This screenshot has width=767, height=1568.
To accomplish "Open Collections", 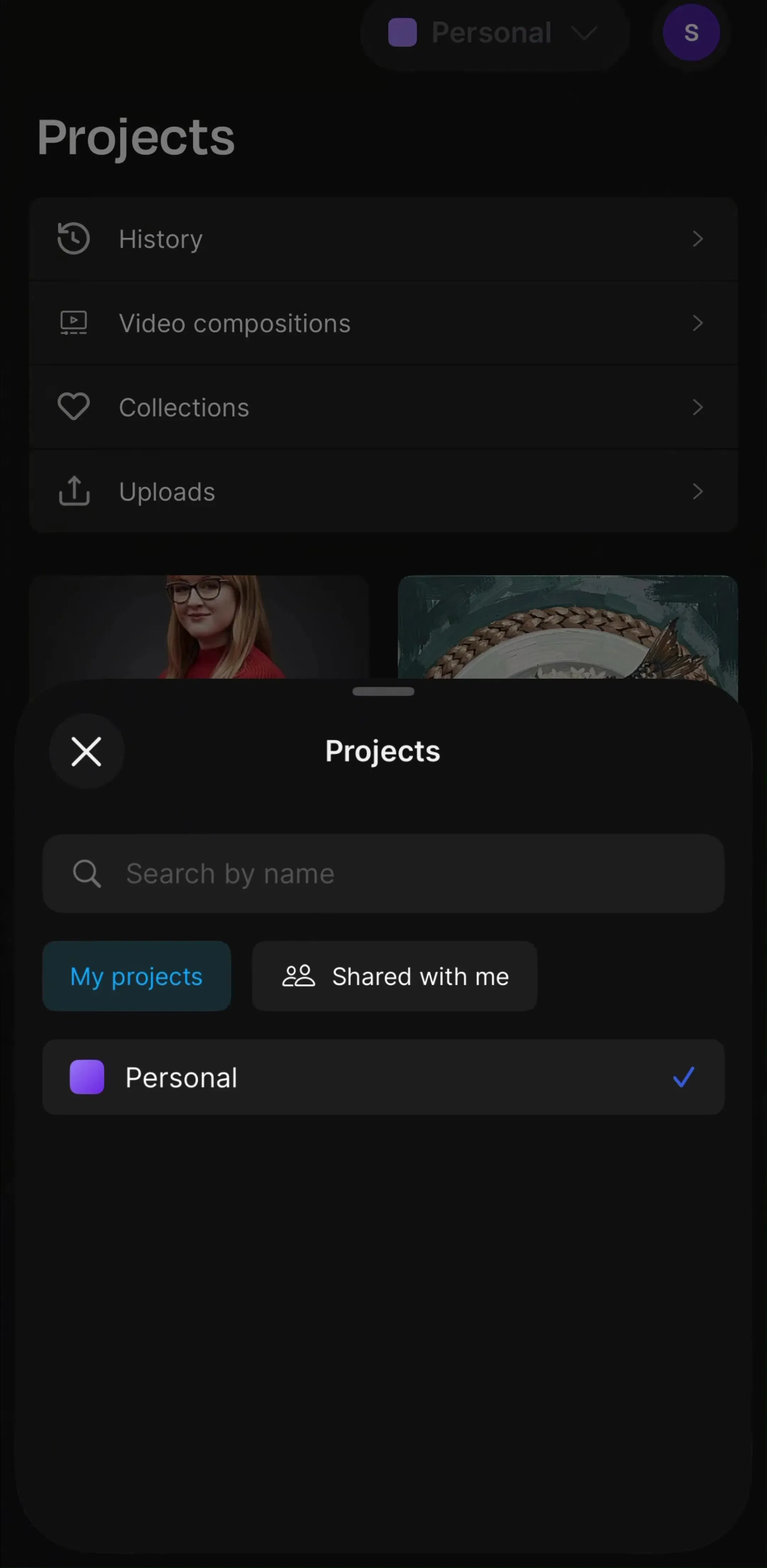I will click(383, 407).
